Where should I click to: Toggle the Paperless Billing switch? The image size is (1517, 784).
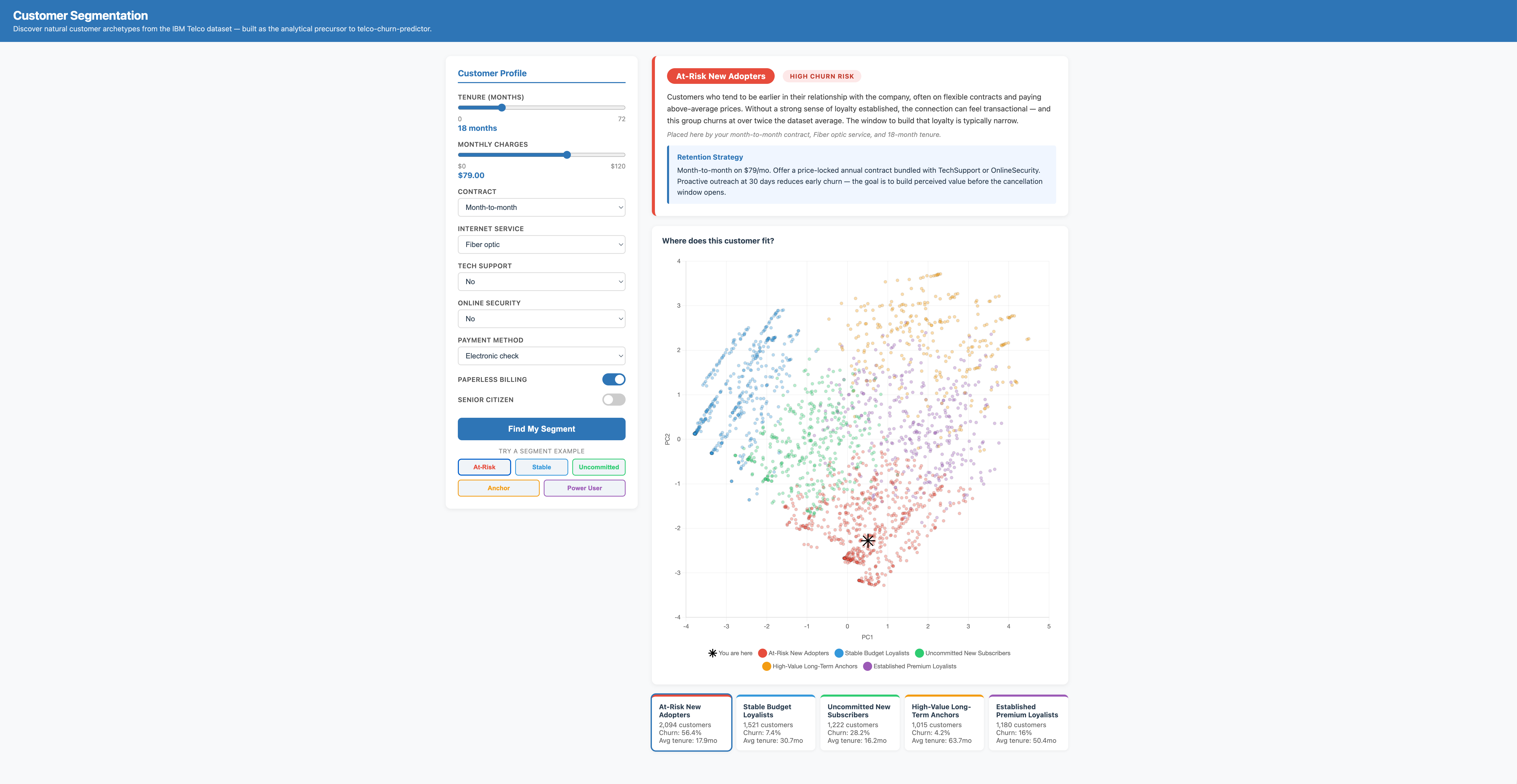pyautogui.click(x=614, y=380)
